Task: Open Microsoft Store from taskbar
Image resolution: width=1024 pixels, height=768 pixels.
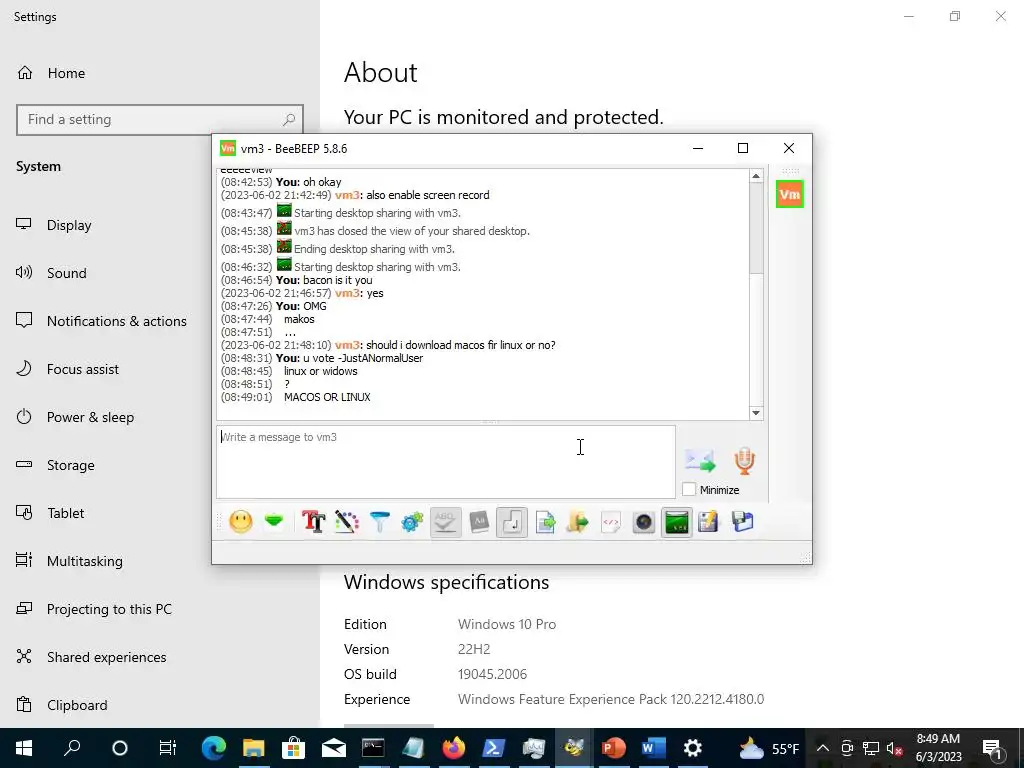Action: pyautogui.click(x=293, y=748)
